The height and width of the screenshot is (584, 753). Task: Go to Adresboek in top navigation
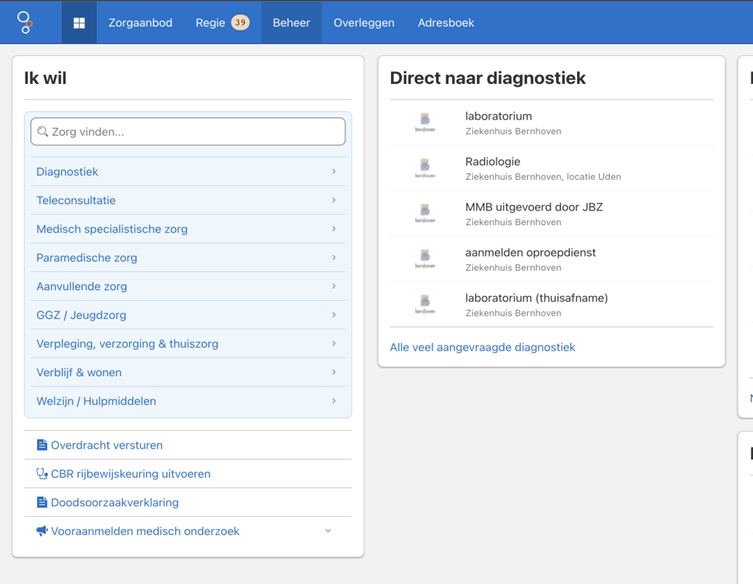(446, 23)
